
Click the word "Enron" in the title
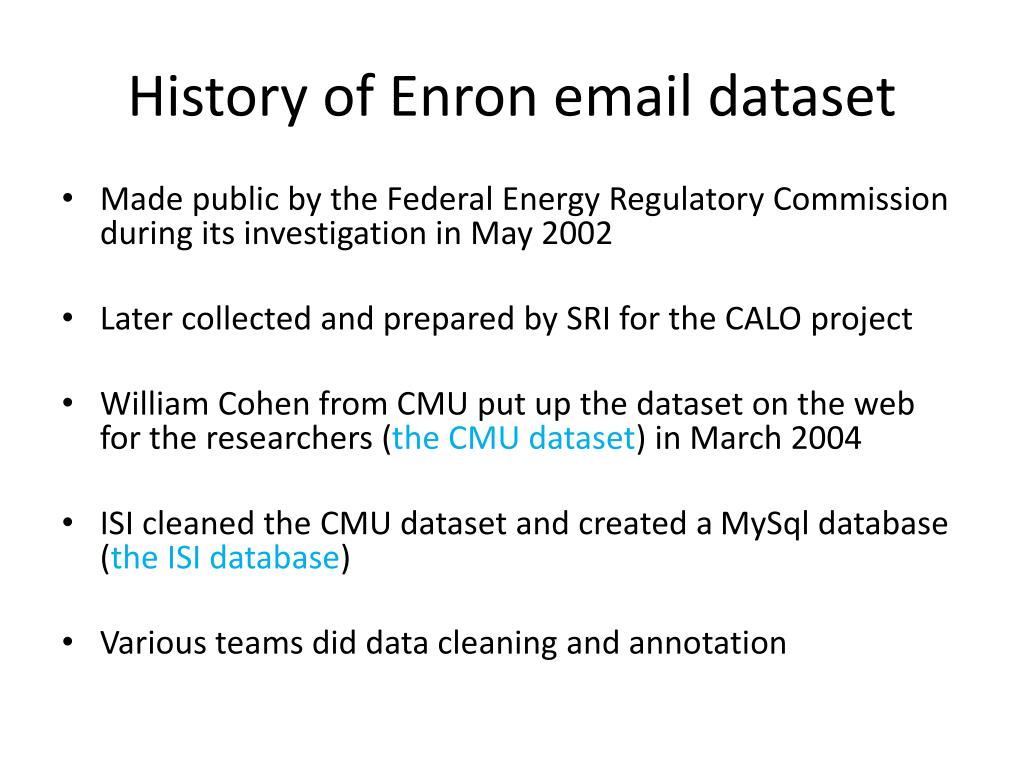tap(463, 97)
